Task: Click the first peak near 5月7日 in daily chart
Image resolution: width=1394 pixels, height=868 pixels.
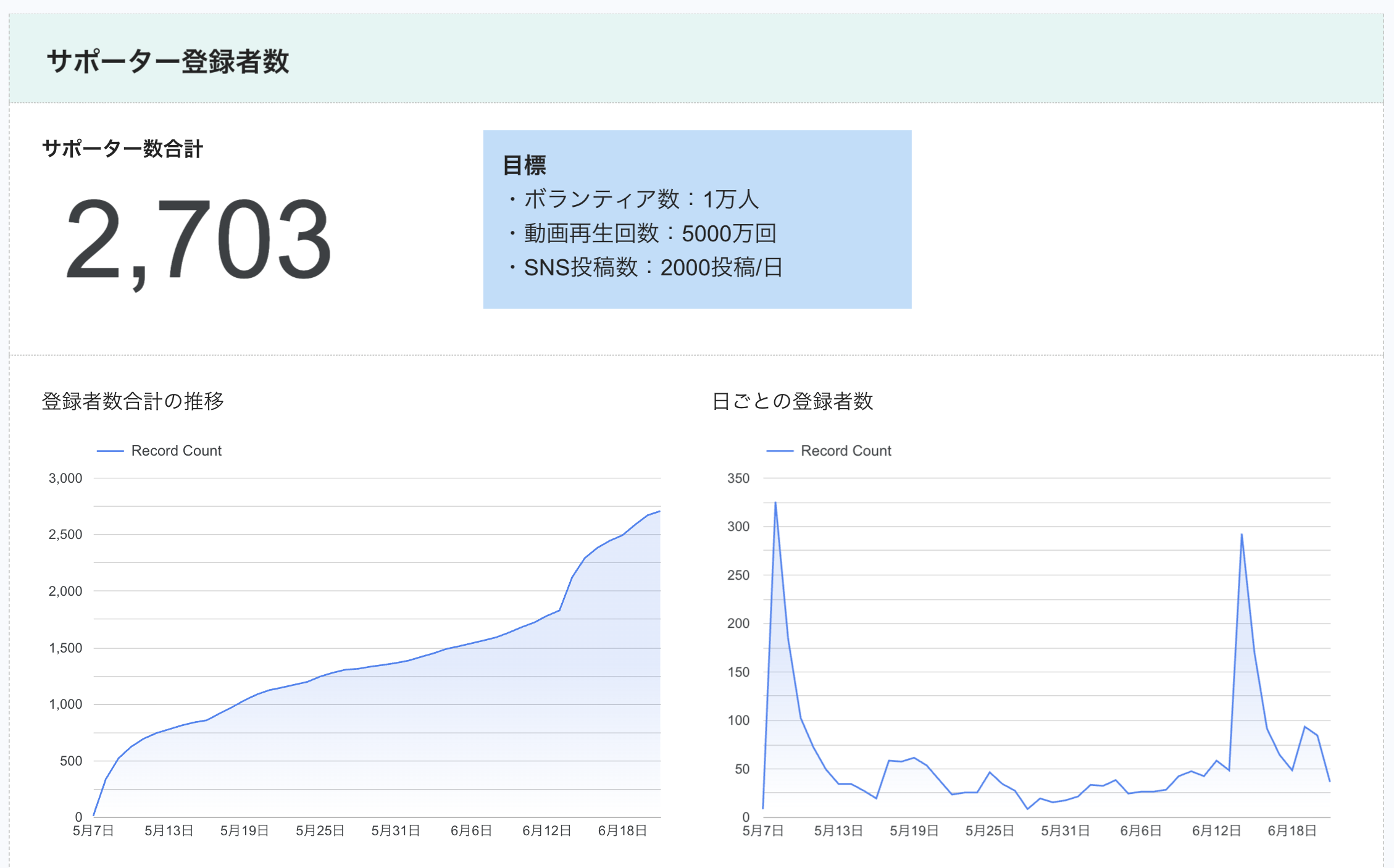Action: (775, 503)
